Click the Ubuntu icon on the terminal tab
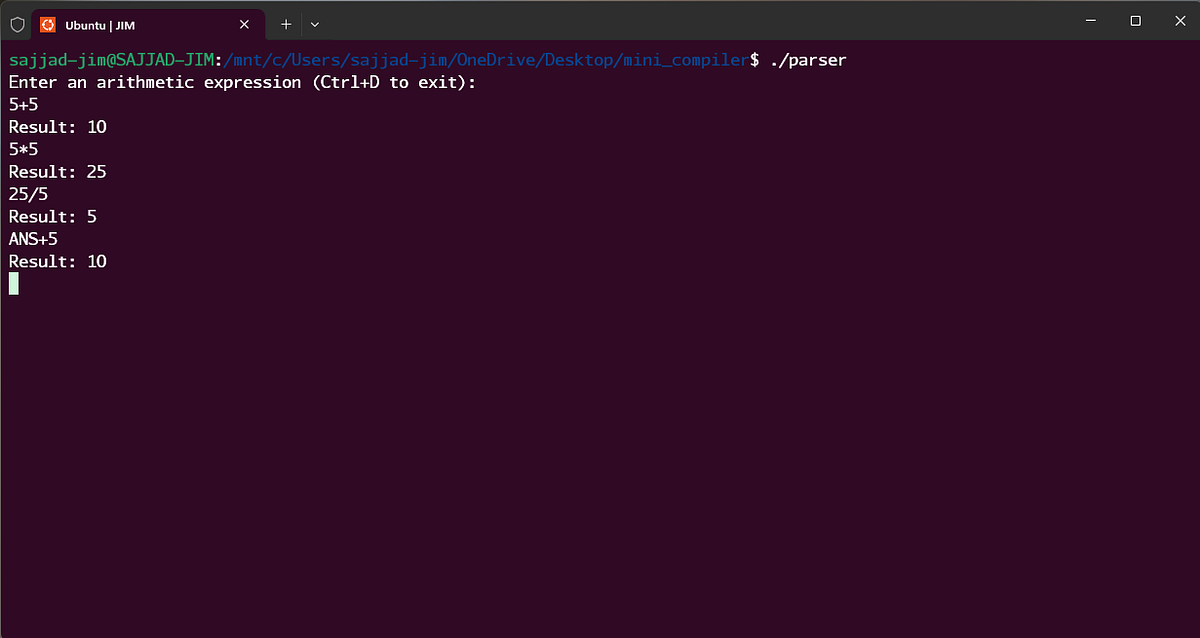This screenshot has width=1200, height=638. click(46, 23)
